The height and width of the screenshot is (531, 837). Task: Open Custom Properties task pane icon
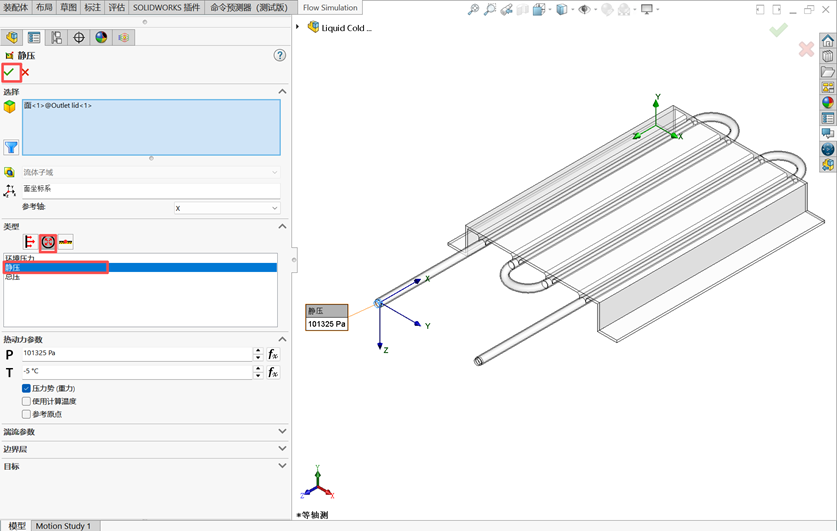coord(828,118)
